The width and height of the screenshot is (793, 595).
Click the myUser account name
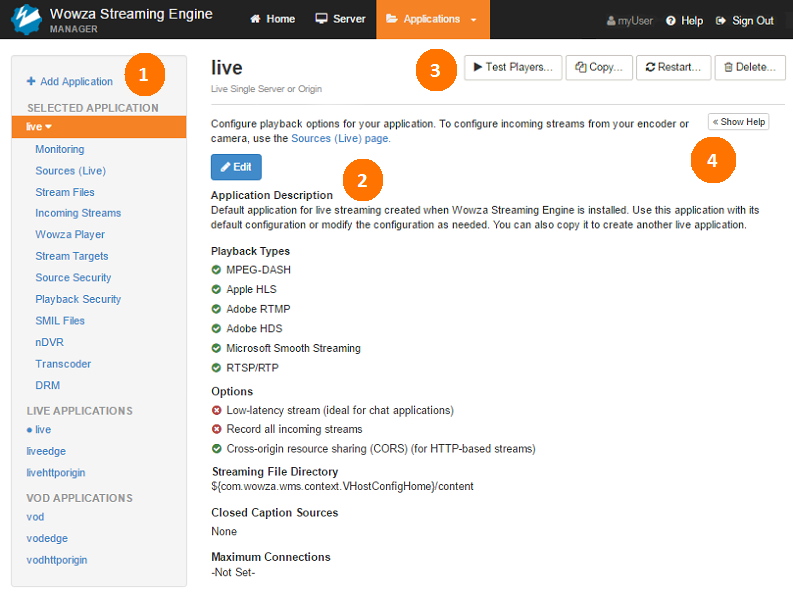point(630,21)
